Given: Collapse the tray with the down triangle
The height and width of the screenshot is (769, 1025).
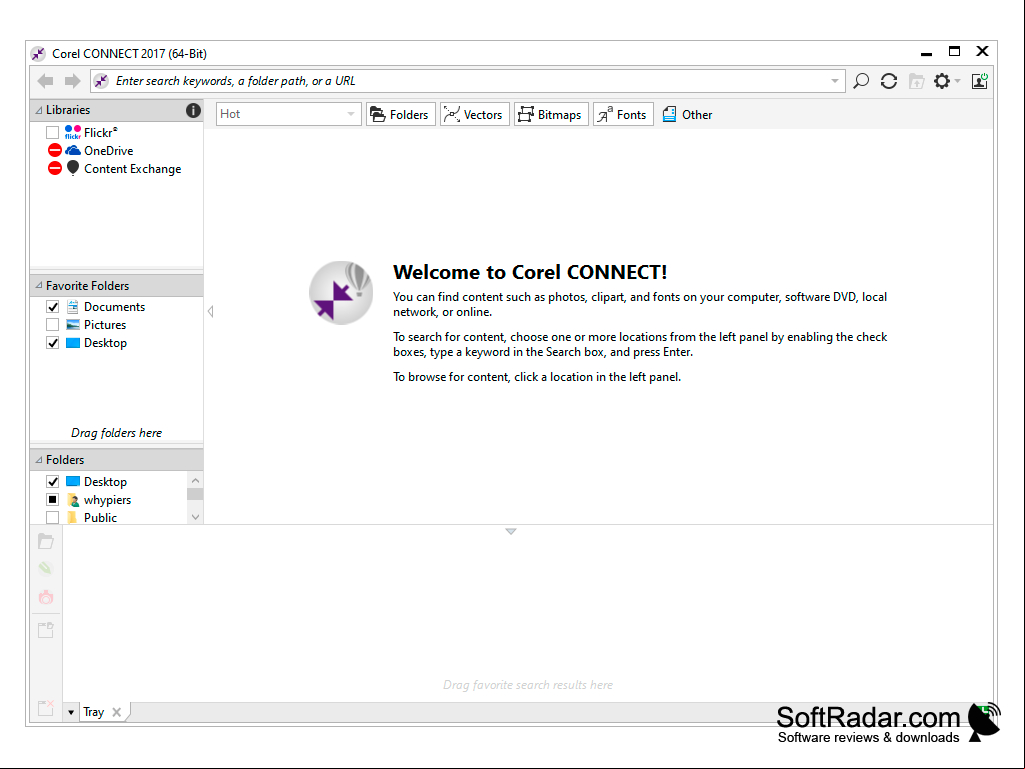Looking at the screenshot, I should [x=511, y=532].
